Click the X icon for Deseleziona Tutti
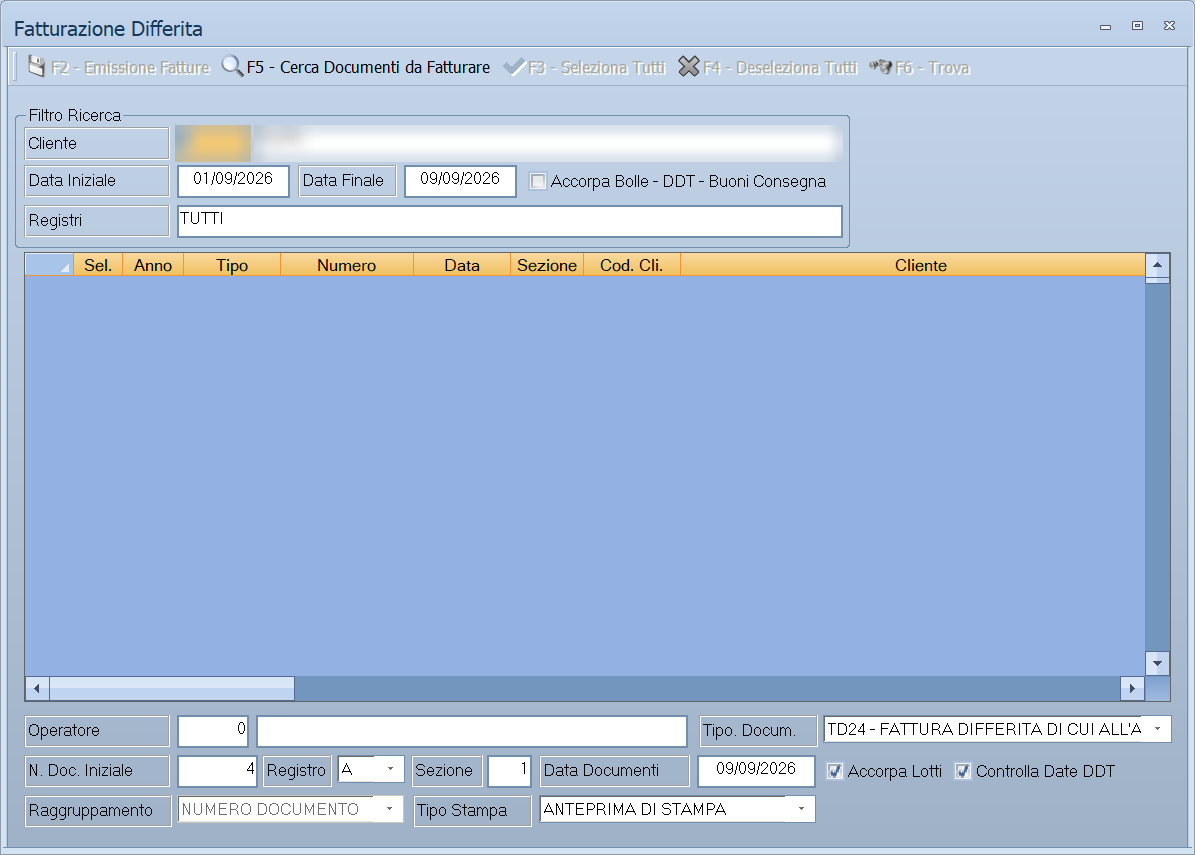This screenshot has height=855, width=1195. point(689,67)
